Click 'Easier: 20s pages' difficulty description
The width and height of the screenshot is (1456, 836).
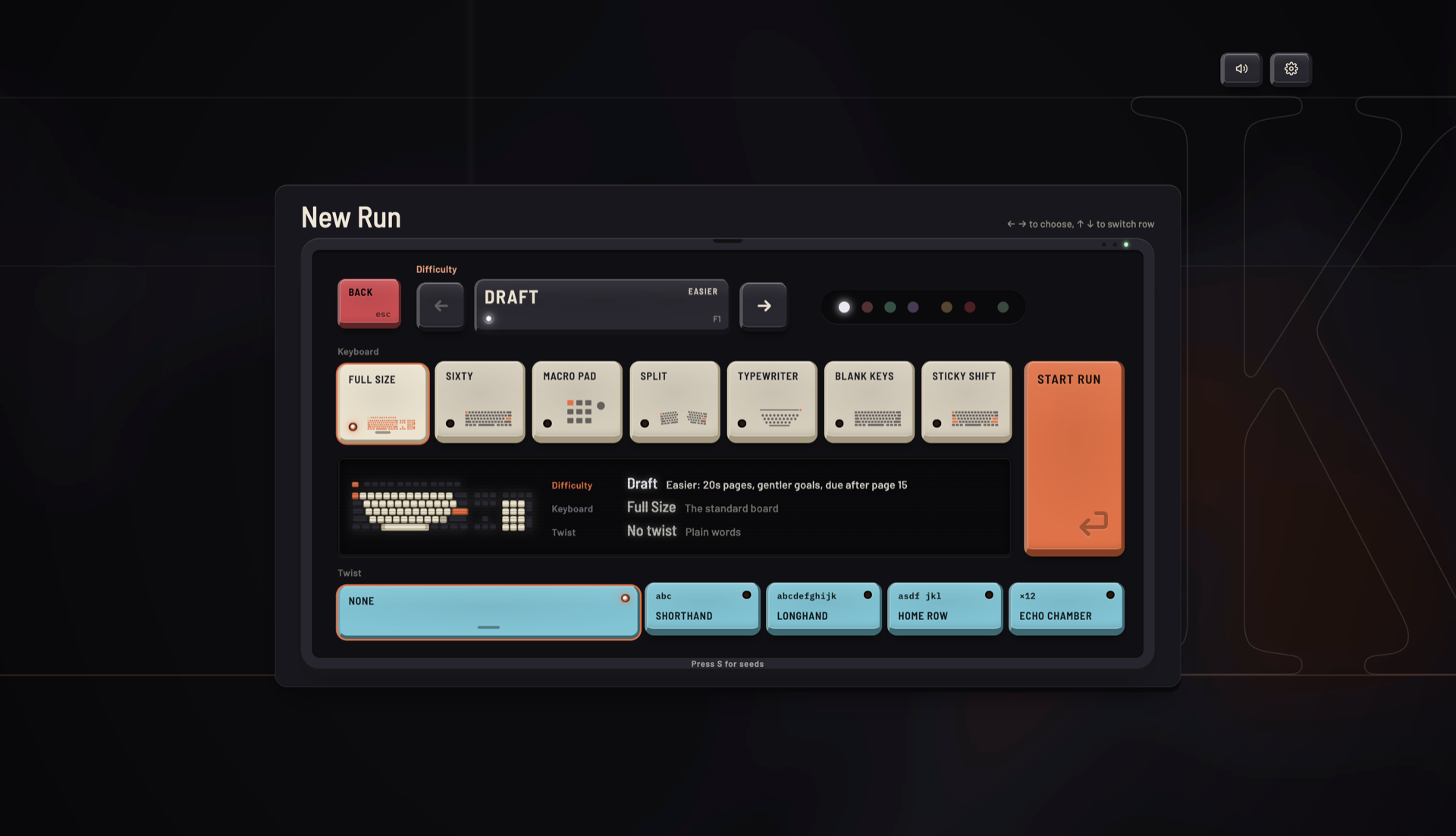786,485
